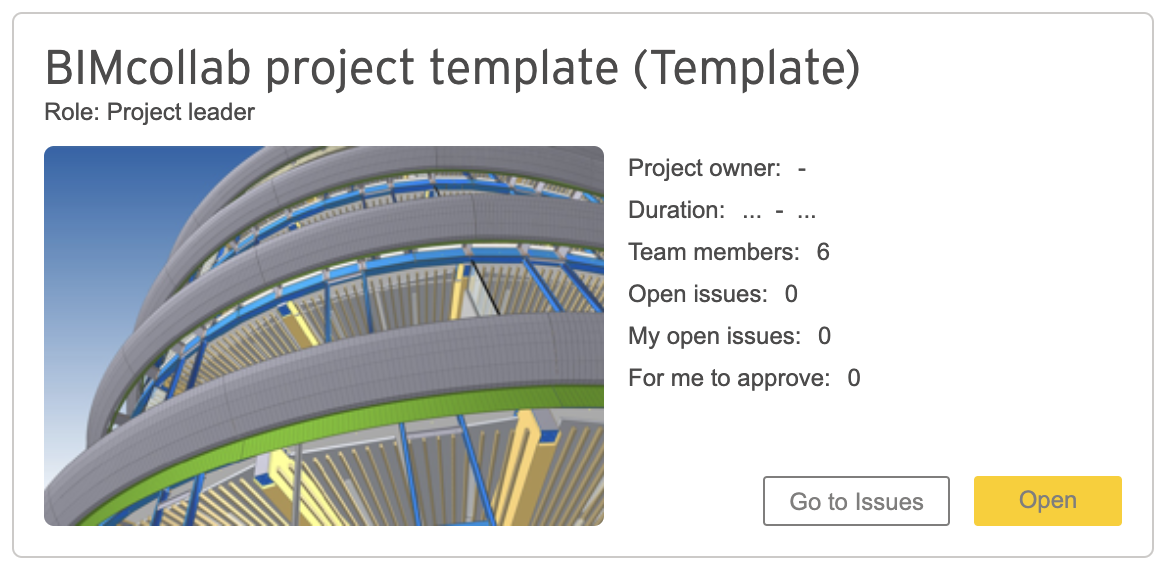Click the Role: Project leader text
Image resolution: width=1168 pixels, height=572 pixels.
[x=150, y=112]
